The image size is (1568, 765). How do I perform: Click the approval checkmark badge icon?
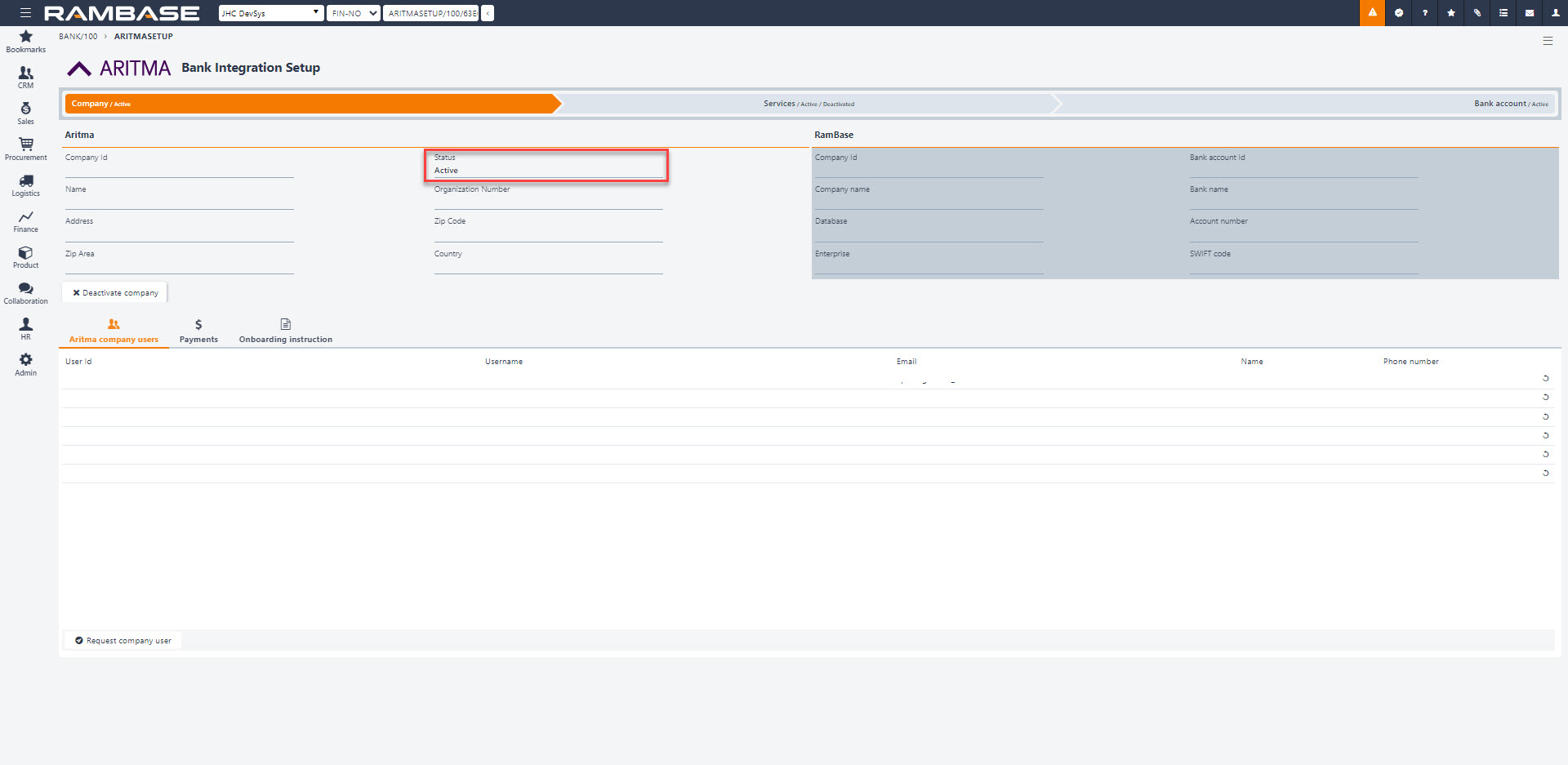pos(1399,13)
